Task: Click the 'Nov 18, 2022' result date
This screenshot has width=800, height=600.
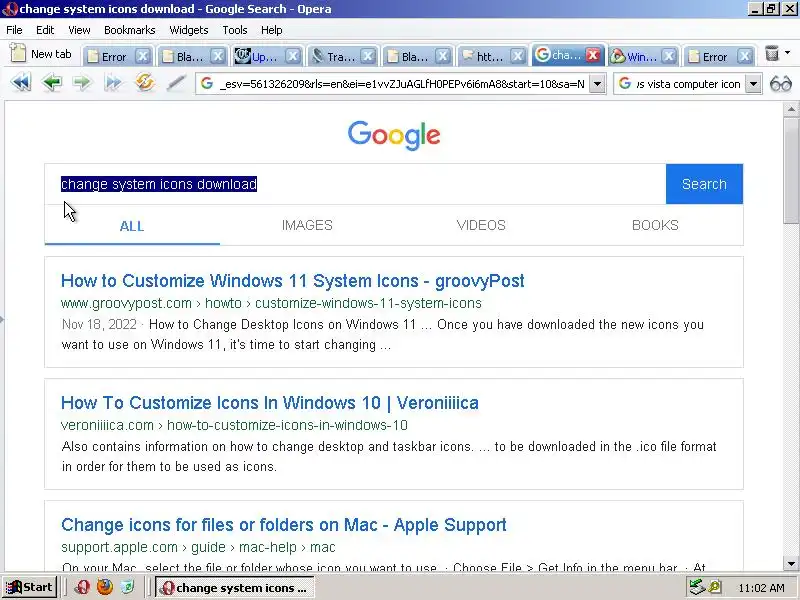Action: [99, 324]
